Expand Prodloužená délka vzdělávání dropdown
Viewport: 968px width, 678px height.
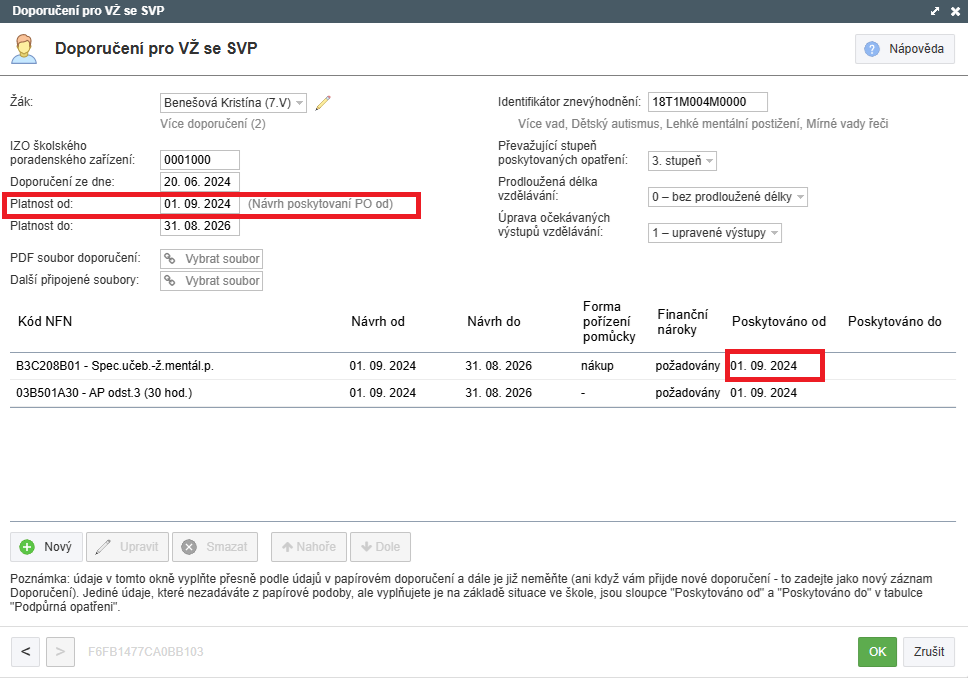(800, 197)
